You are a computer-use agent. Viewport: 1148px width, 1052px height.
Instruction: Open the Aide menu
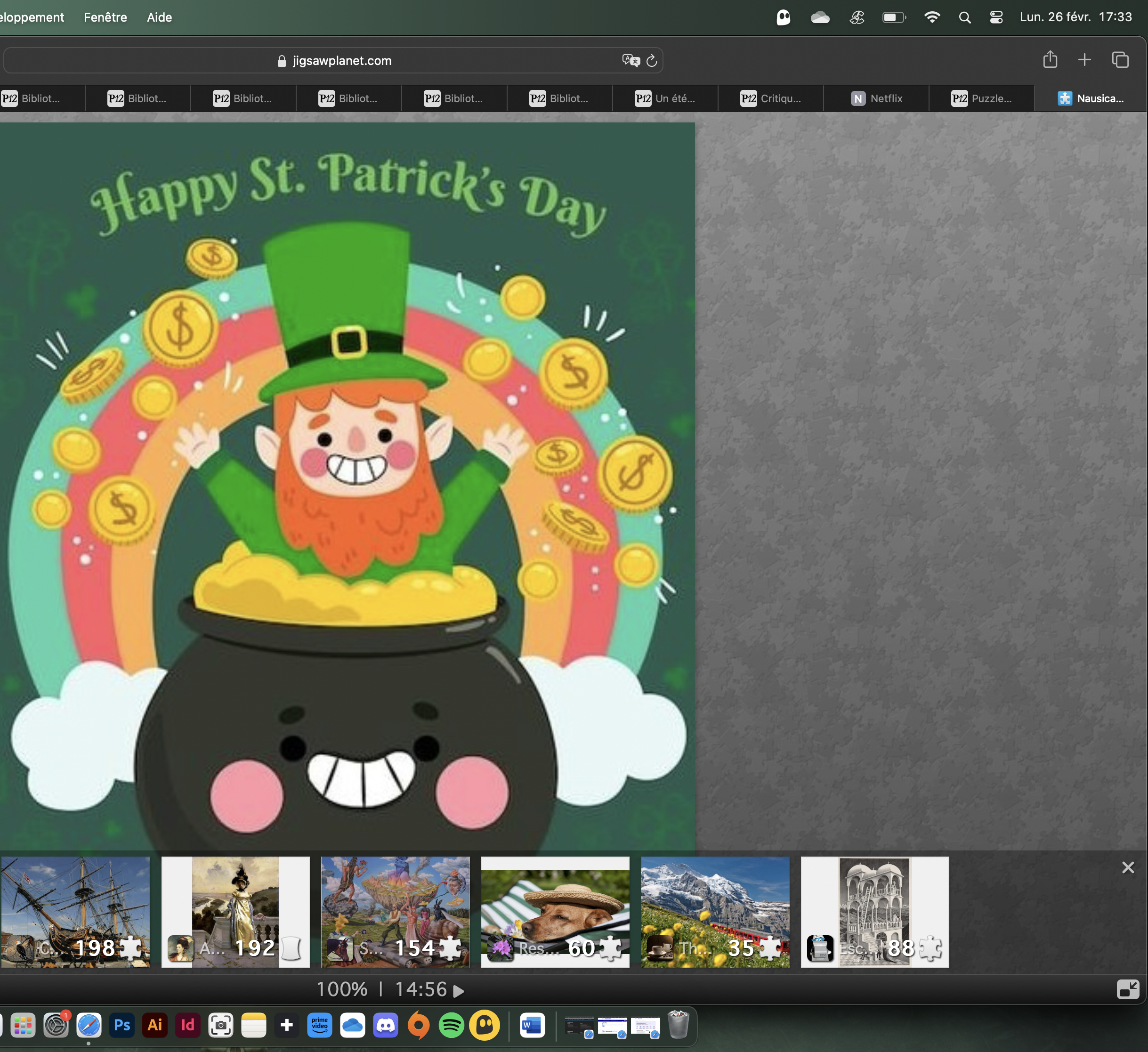point(160,17)
